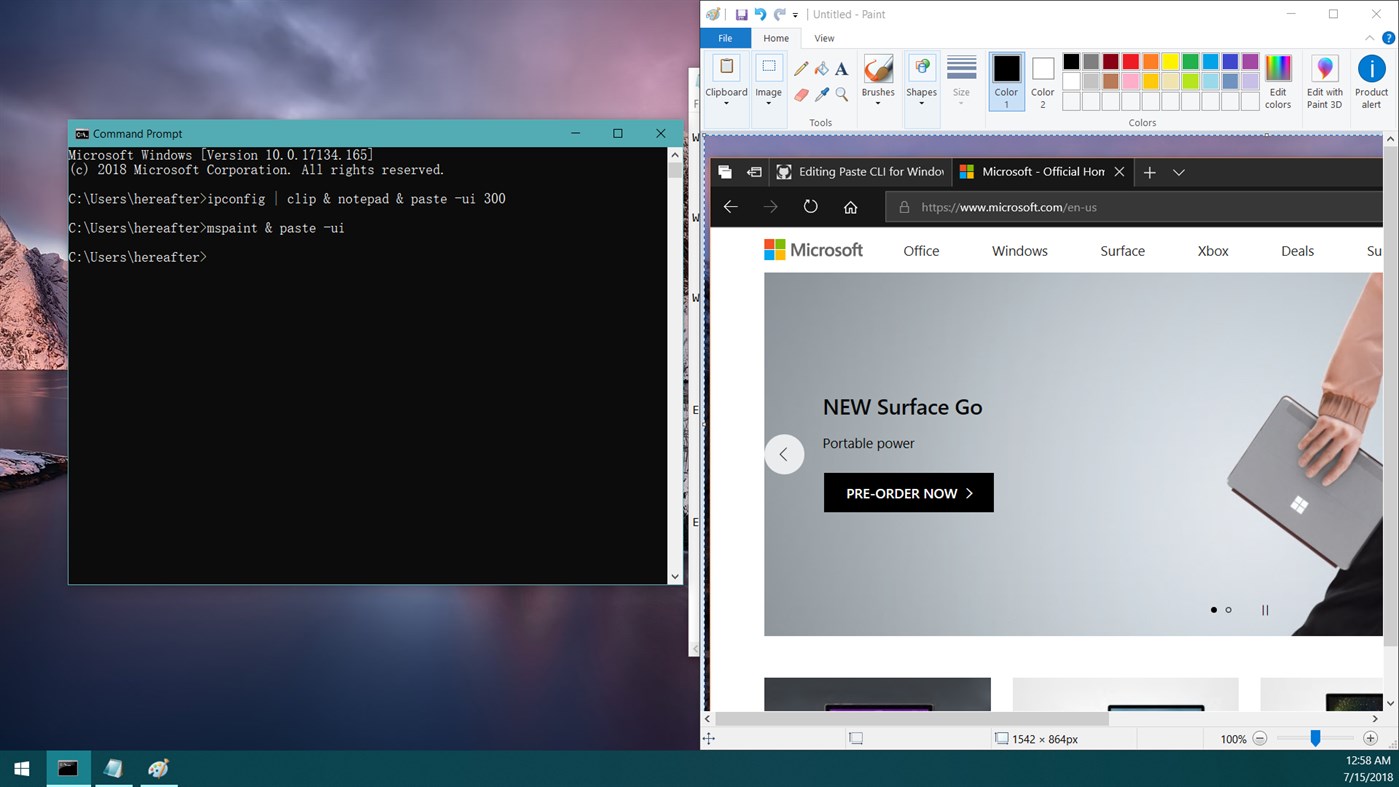Pick the Eraser tool

[x=800, y=93]
